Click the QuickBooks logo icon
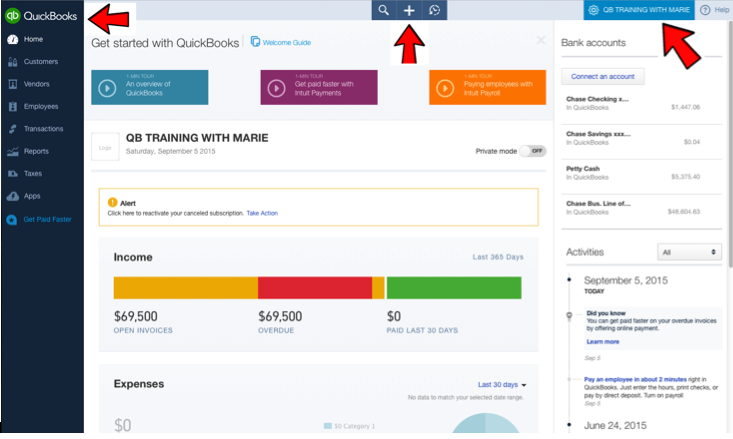 pos(13,15)
